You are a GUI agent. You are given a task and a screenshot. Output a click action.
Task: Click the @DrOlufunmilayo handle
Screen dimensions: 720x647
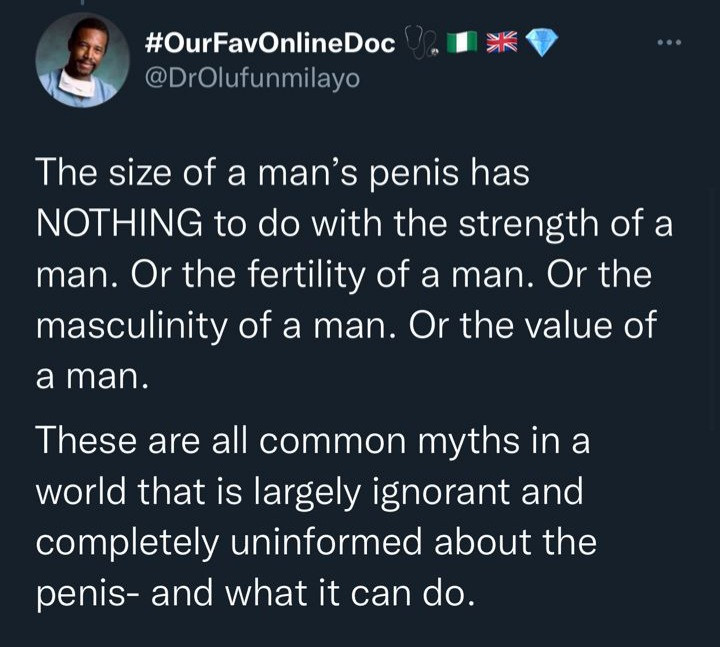point(252,79)
